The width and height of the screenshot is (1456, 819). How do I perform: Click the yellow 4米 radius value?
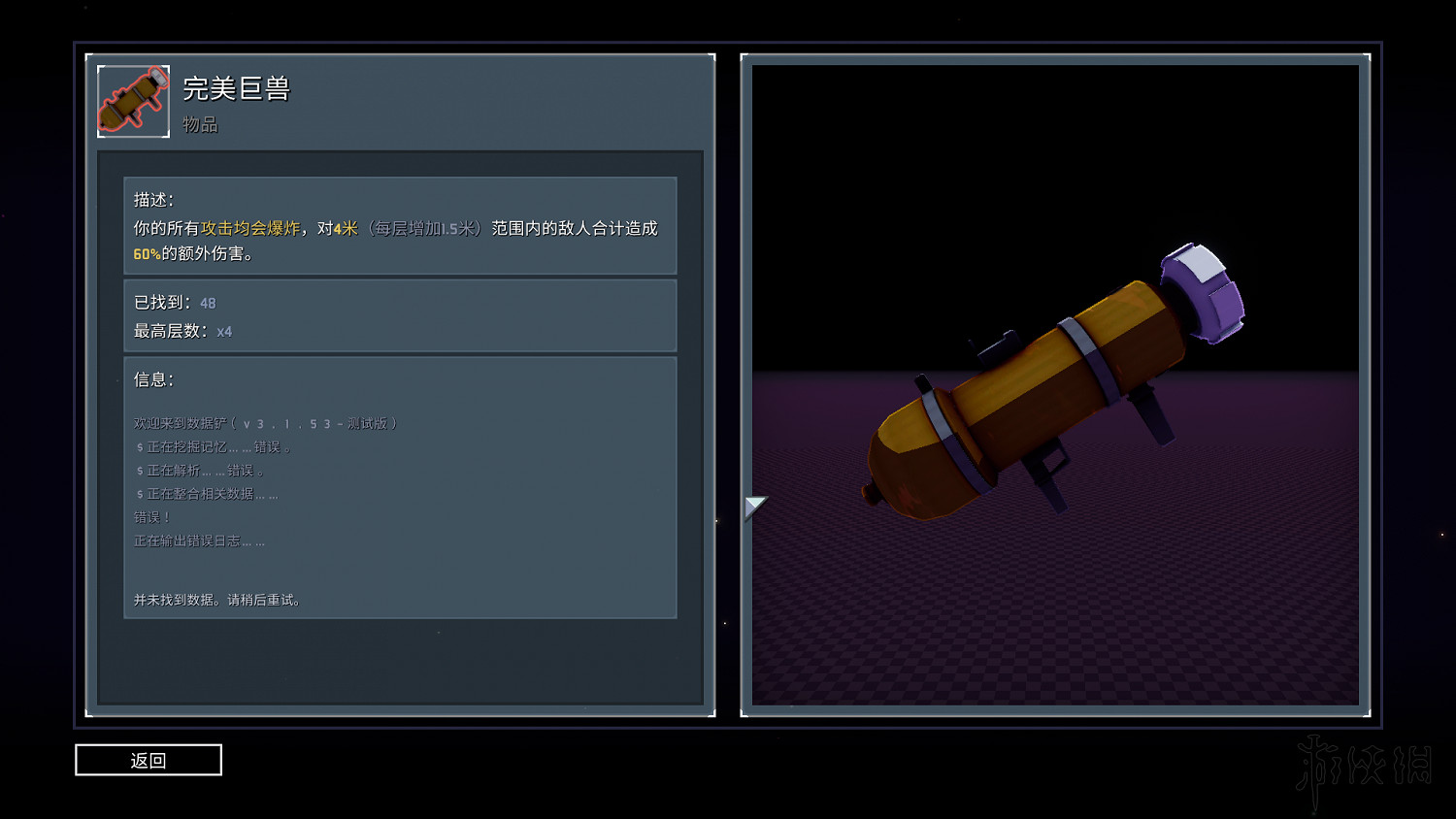coord(346,228)
